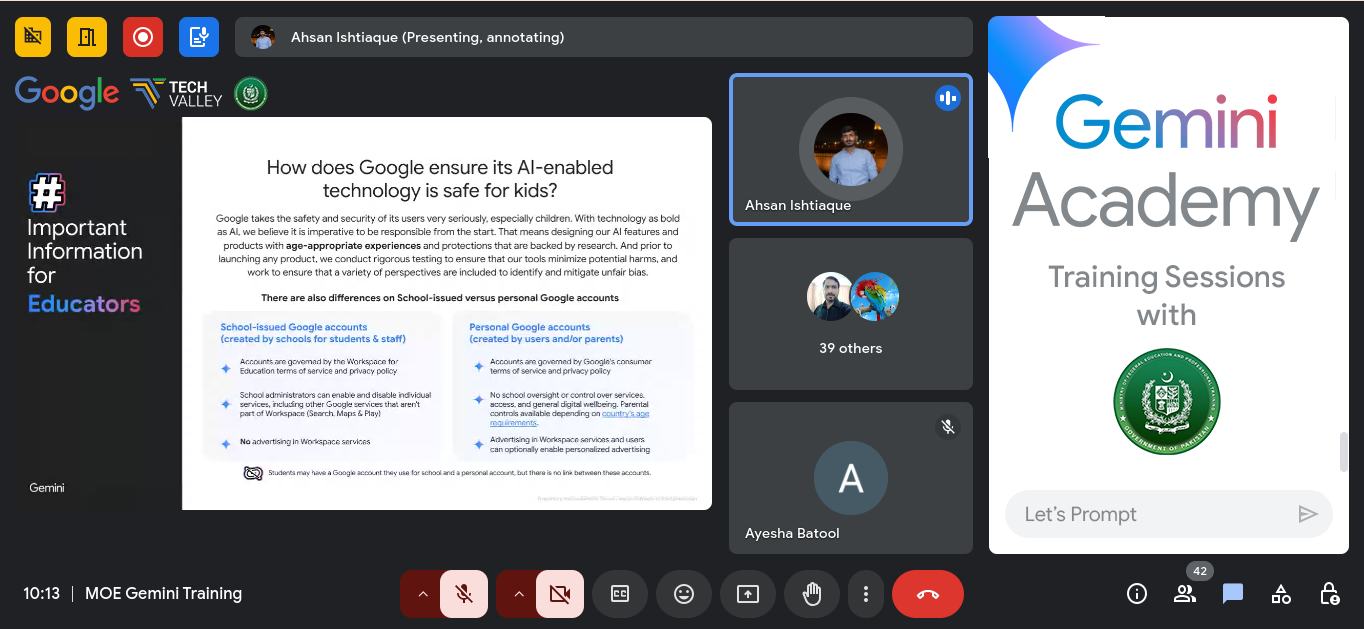Click the present now screen share button
This screenshot has width=1364, height=629.
click(748, 594)
